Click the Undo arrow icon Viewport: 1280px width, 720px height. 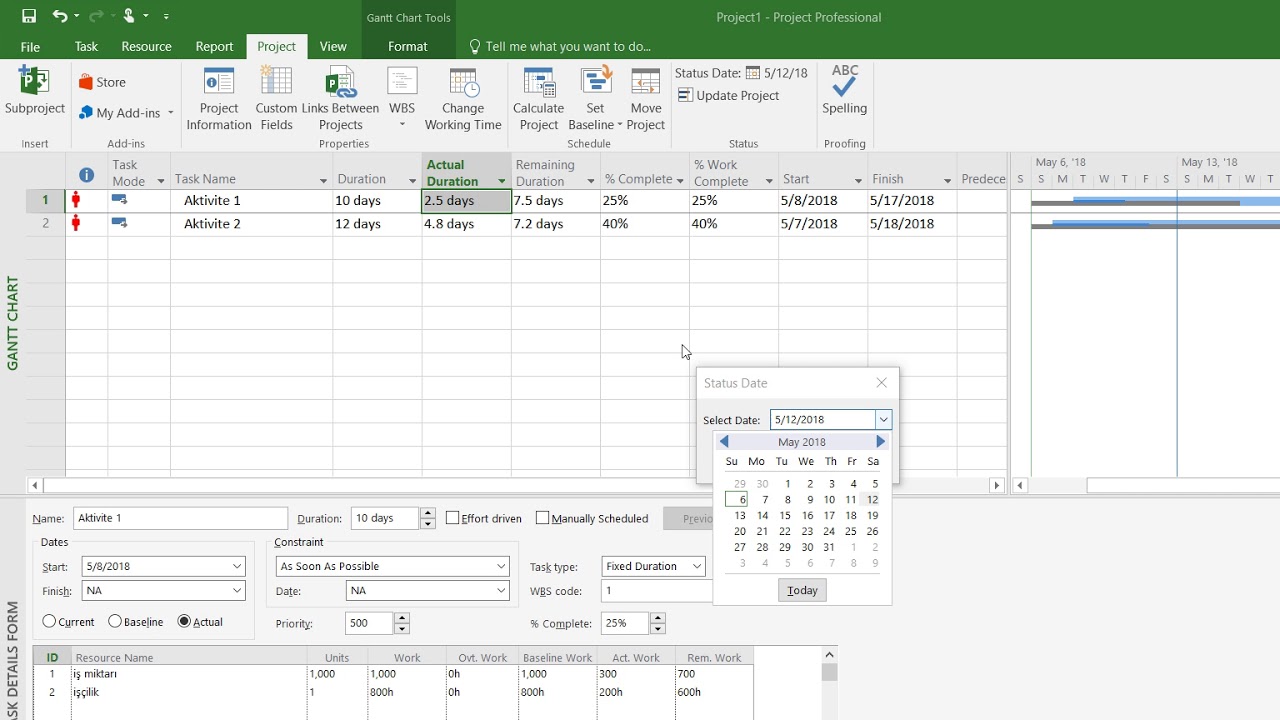pyautogui.click(x=59, y=16)
